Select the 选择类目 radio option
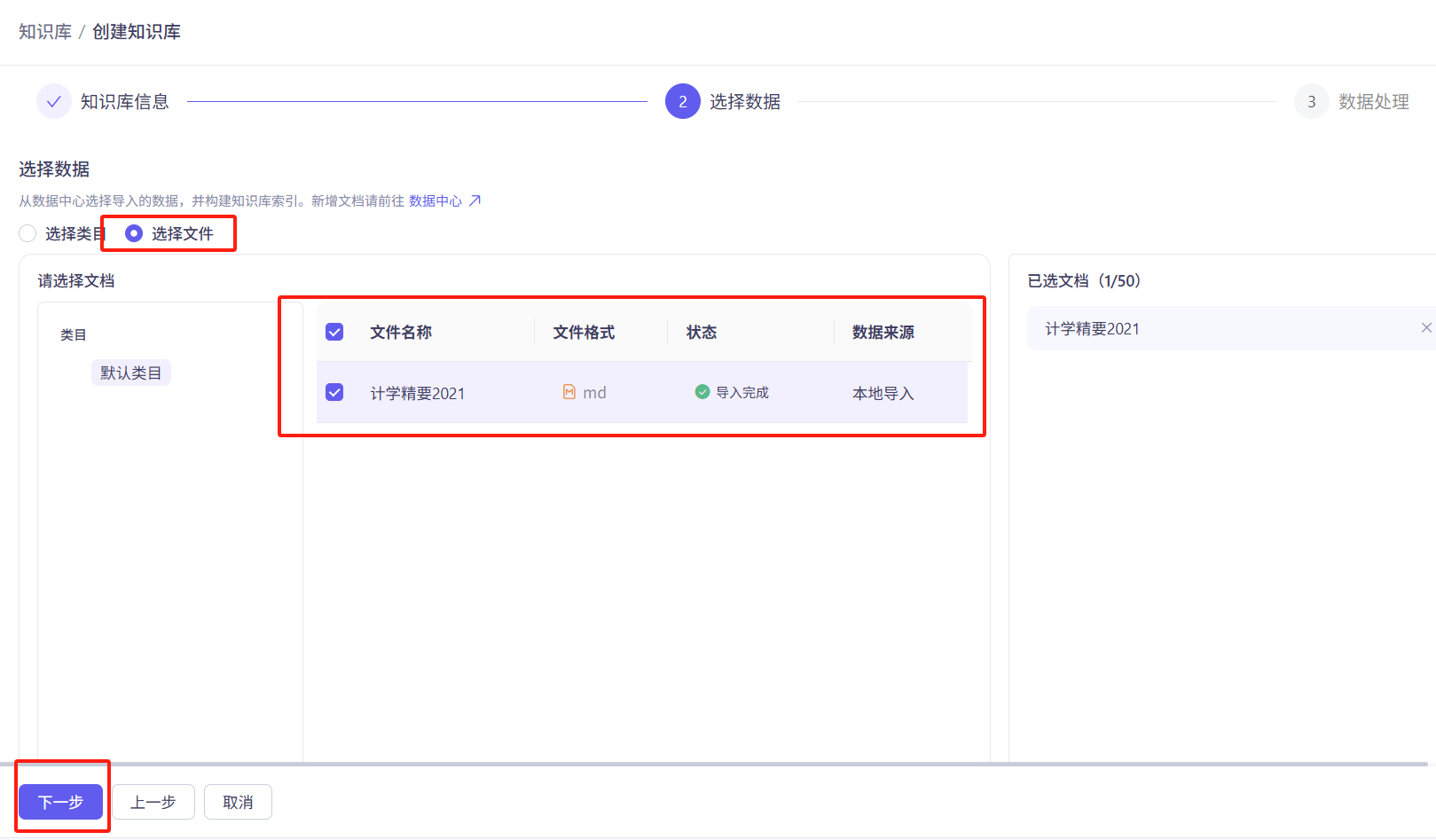This screenshot has height=840, width=1436. coord(27,232)
